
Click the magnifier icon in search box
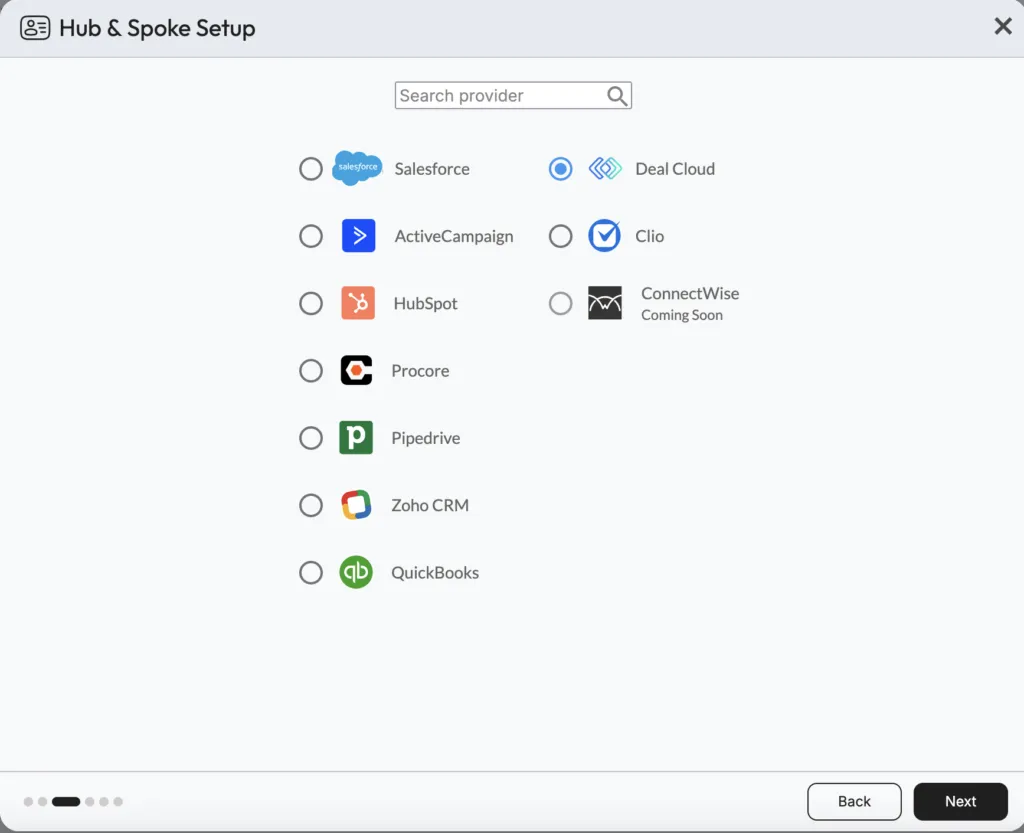tap(617, 96)
